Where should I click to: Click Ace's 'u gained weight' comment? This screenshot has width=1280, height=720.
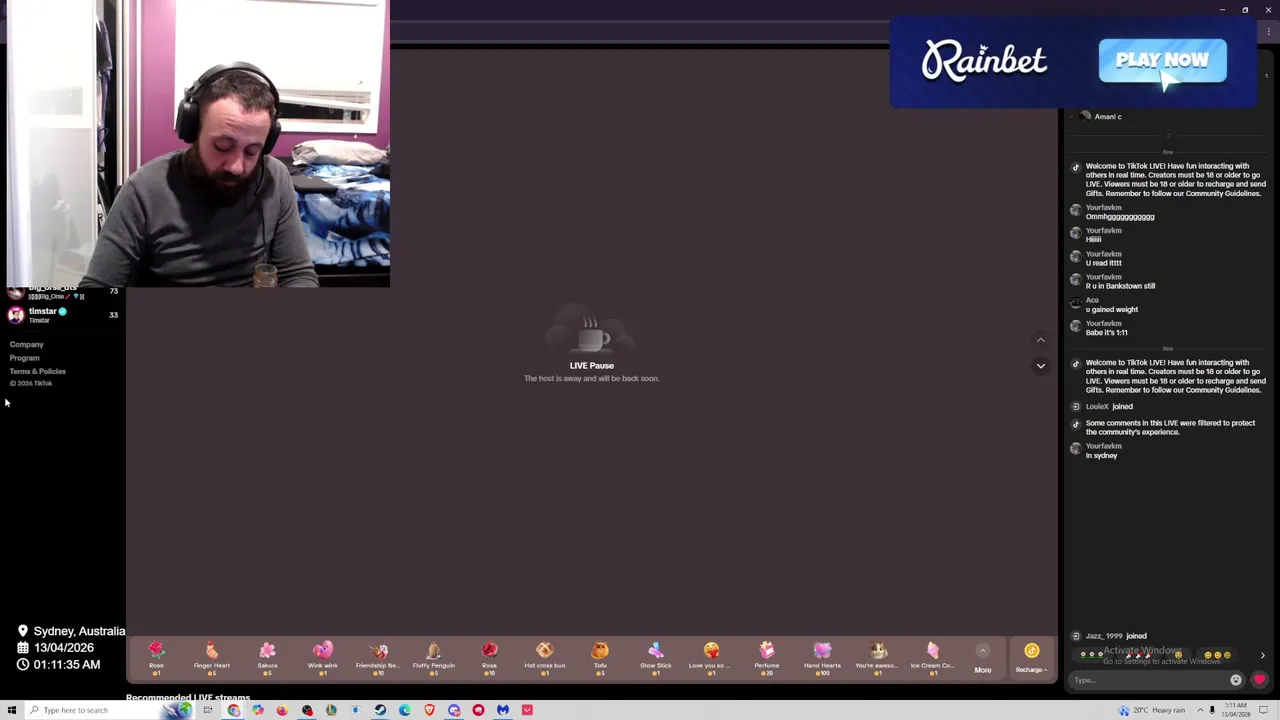coord(1111,309)
